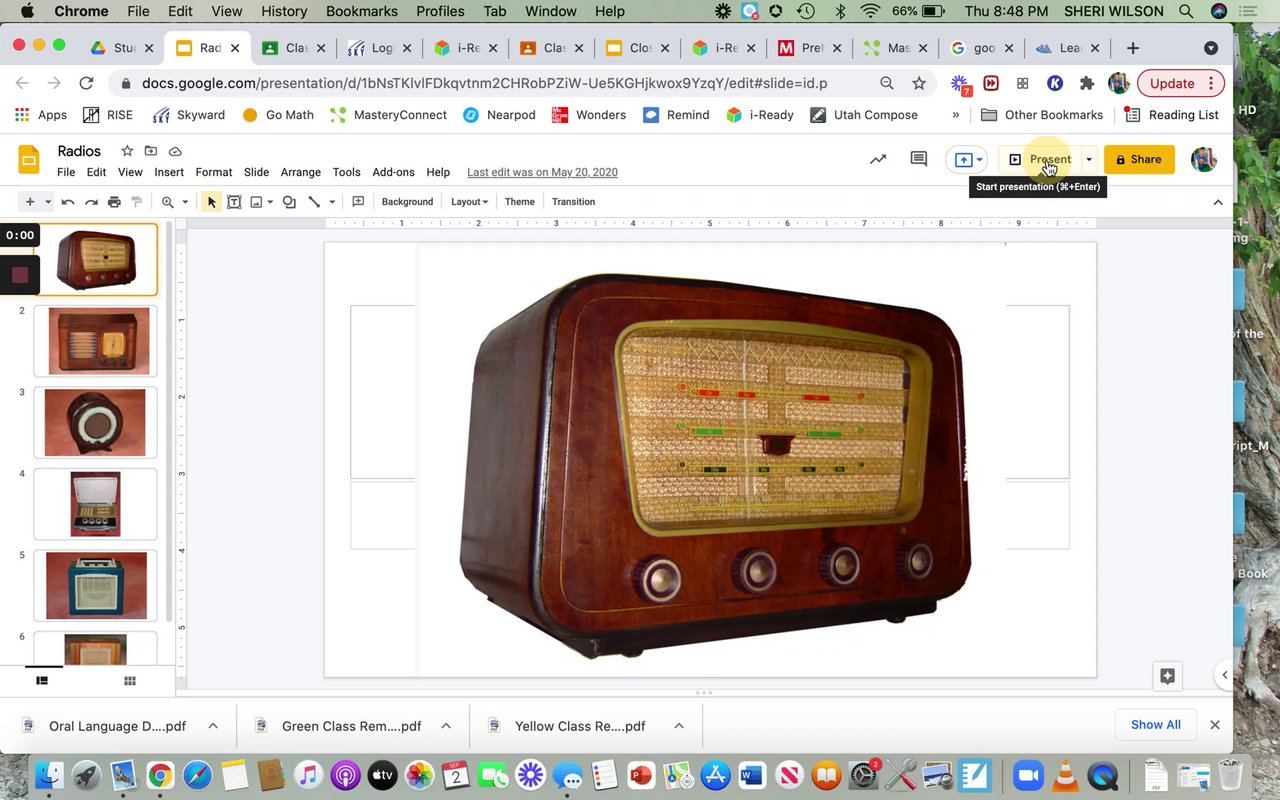Open the Theme panel
The image size is (1280, 800).
coord(520,202)
